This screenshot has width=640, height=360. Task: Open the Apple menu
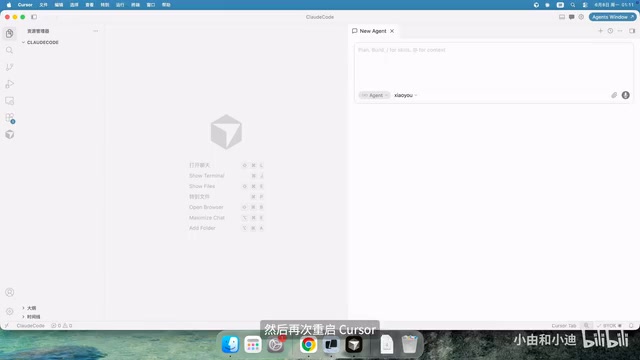click(x=9, y=5)
